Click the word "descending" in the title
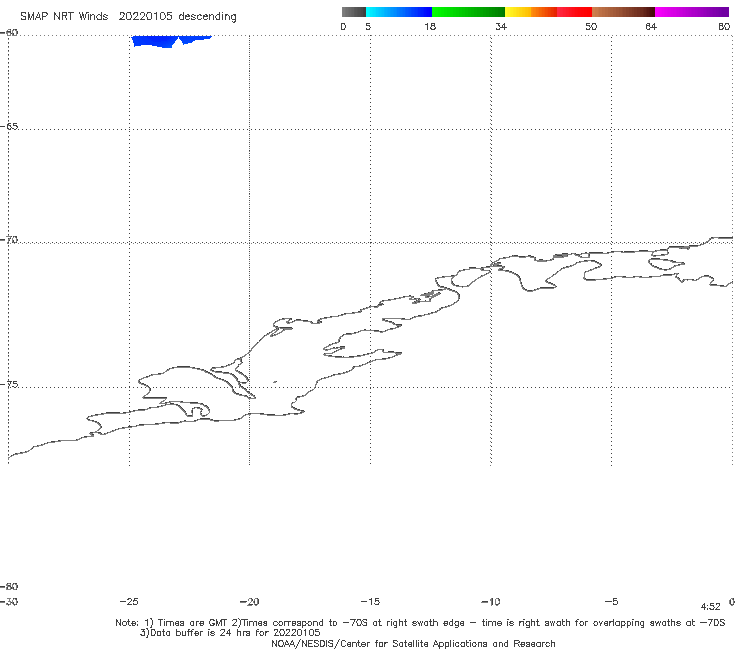Viewport: 740px width, 650px height. click(x=207, y=17)
